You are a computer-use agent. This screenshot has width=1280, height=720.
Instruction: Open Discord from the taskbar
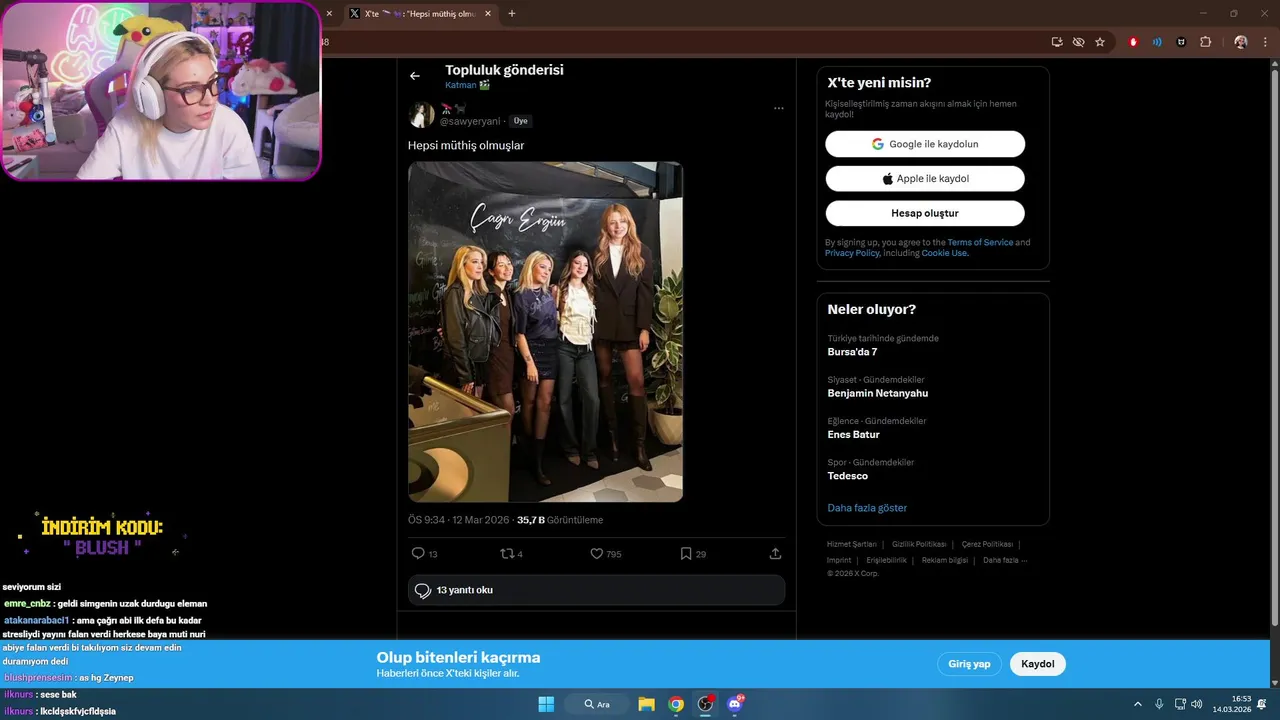point(736,704)
